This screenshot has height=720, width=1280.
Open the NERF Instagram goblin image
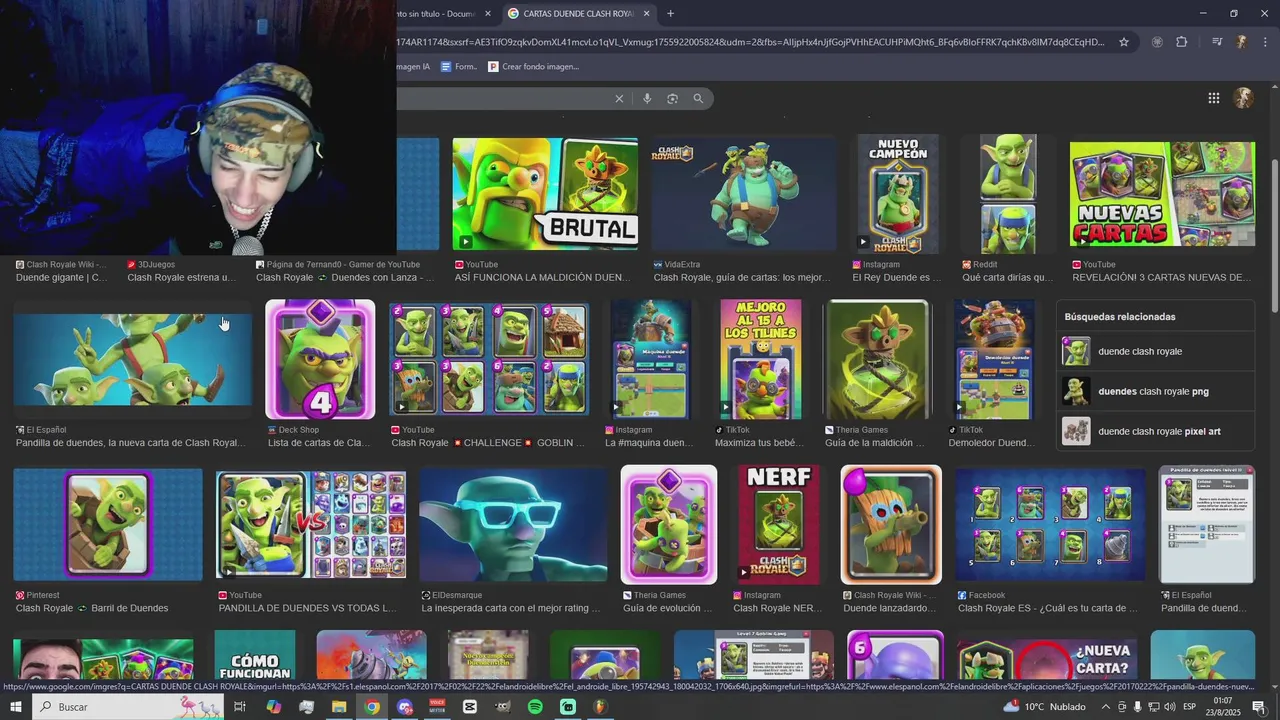(778, 525)
